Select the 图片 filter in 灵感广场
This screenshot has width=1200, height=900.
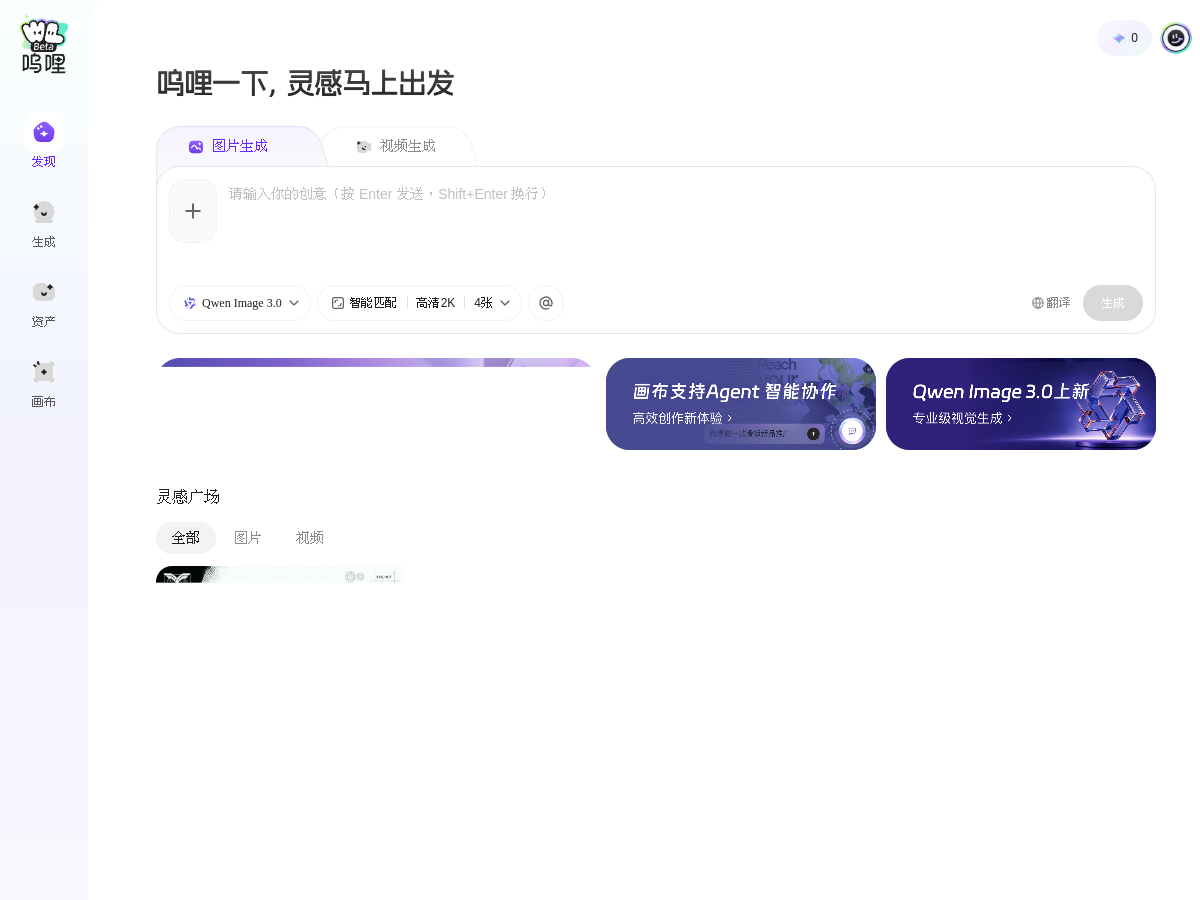coord(248,538)
